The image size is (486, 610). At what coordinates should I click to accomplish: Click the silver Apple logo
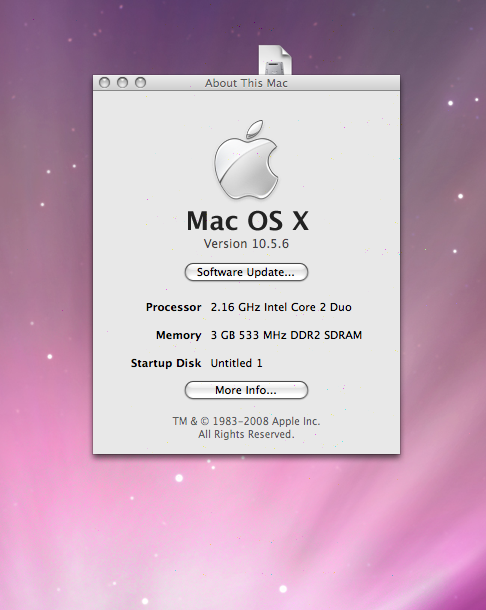[246, 160]
